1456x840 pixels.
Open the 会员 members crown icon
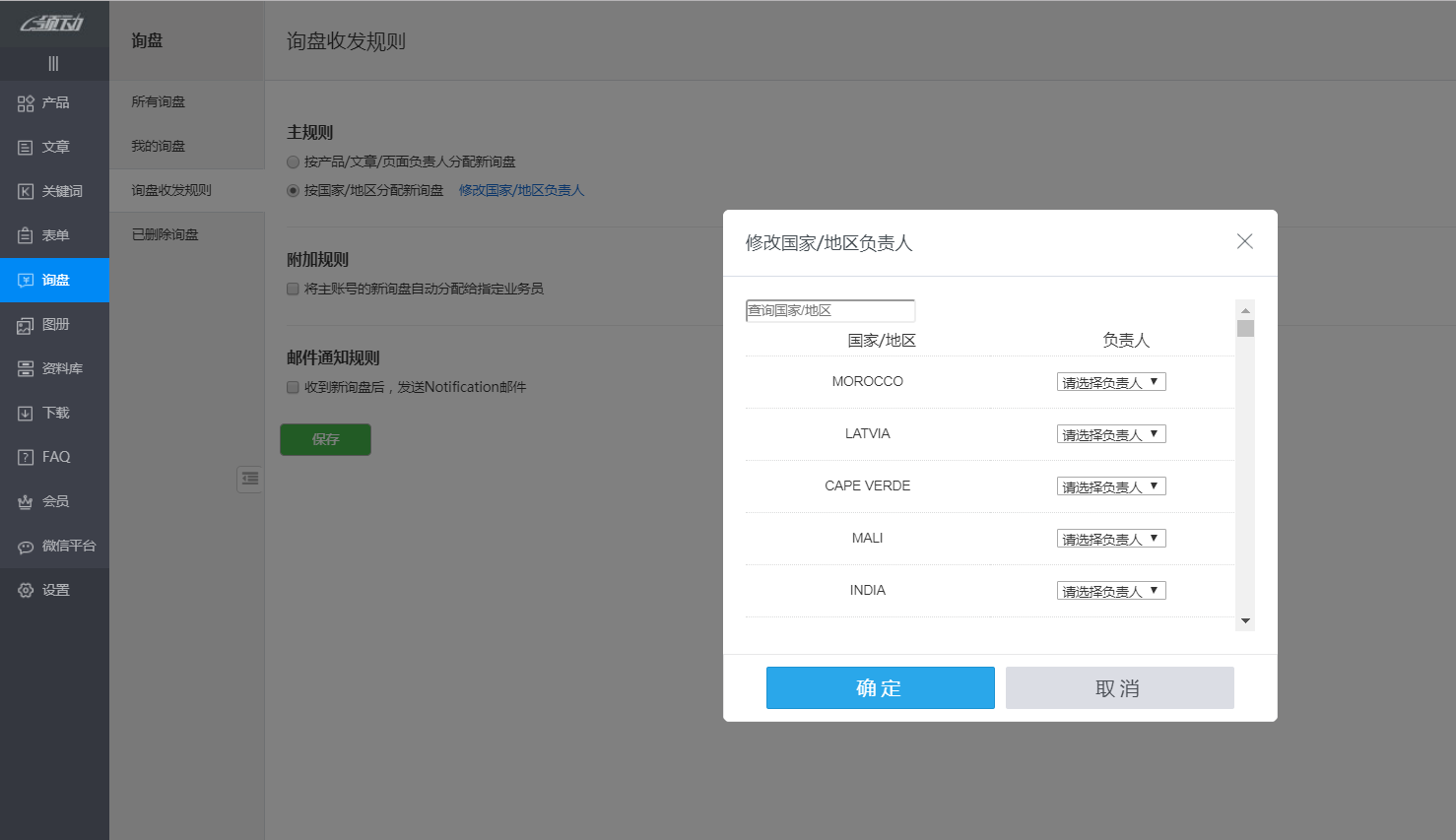(x=26, y=502)
